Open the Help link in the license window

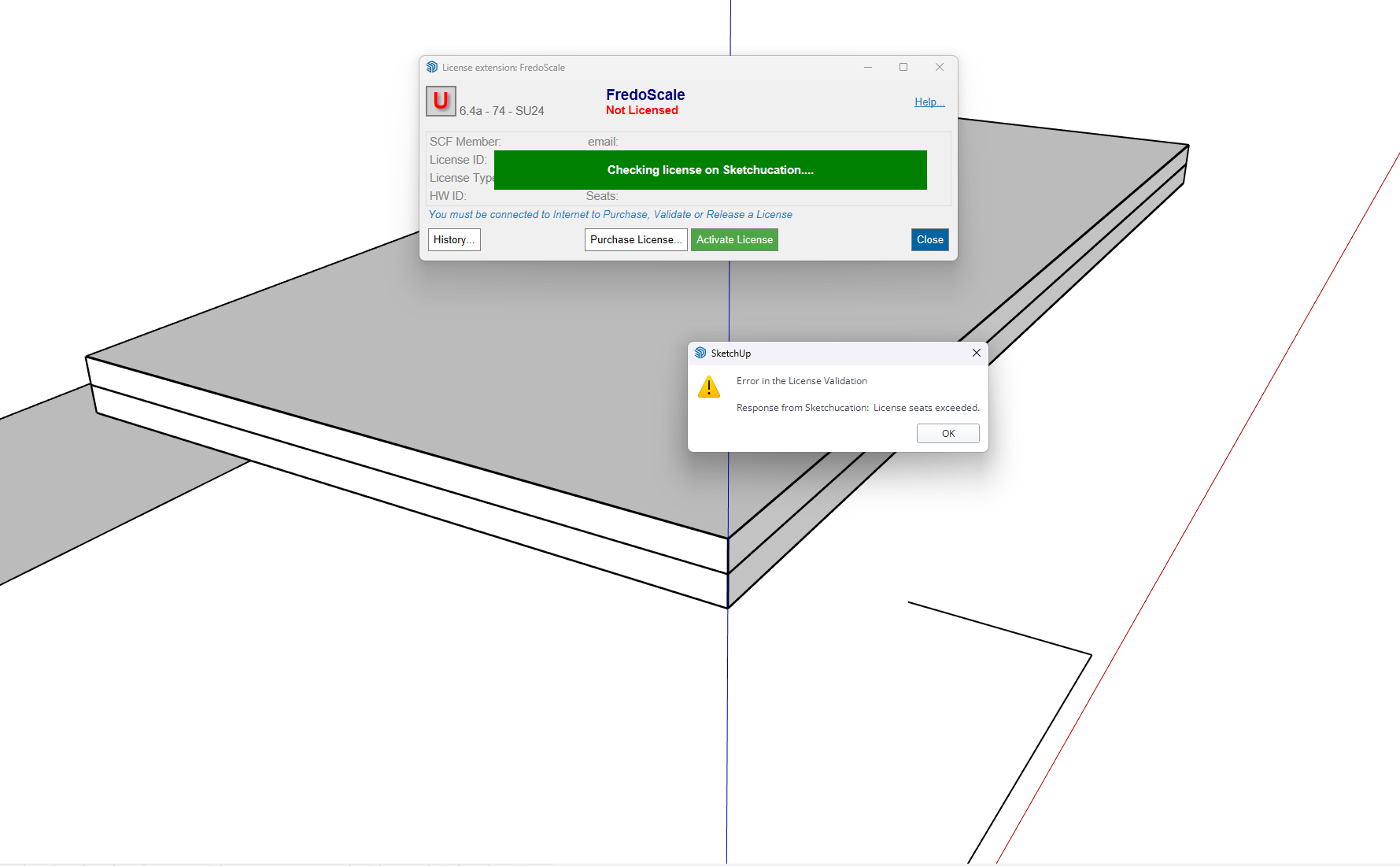click(x=929, y=102)
